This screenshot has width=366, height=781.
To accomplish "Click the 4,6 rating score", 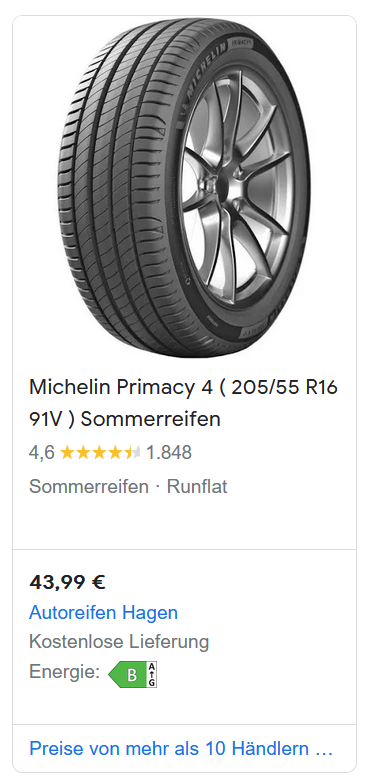I will [42, 453].
